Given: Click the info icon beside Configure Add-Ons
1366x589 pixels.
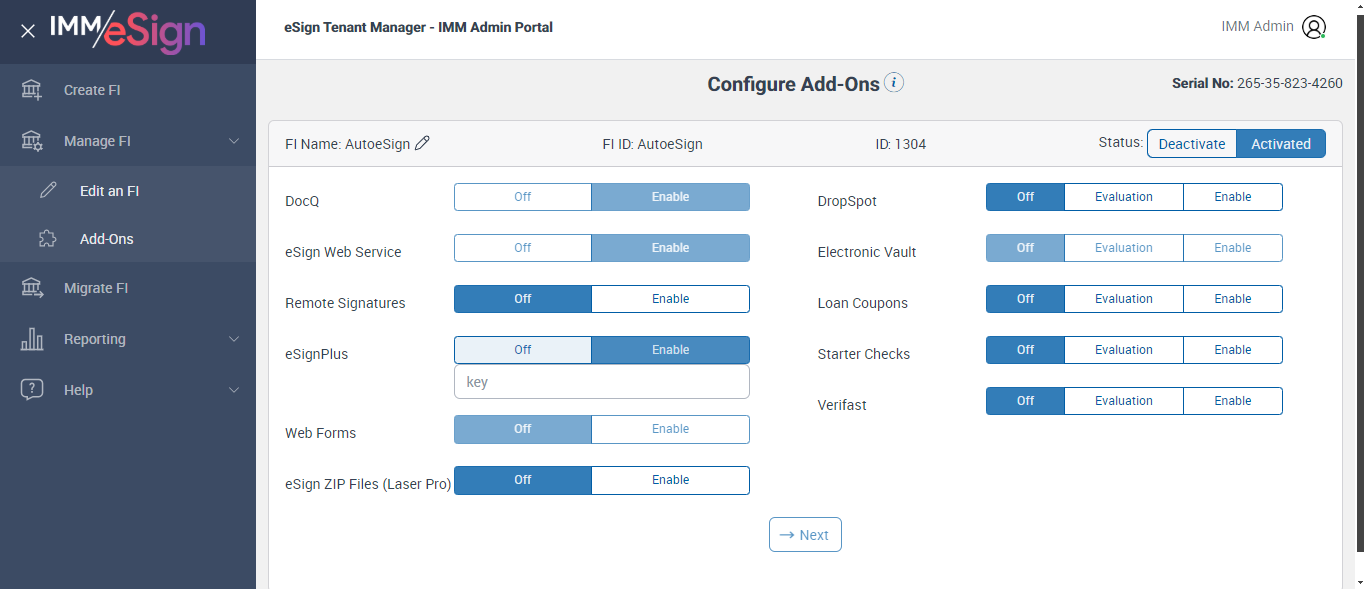Looking at the screenshot, I should coord(894,83).
